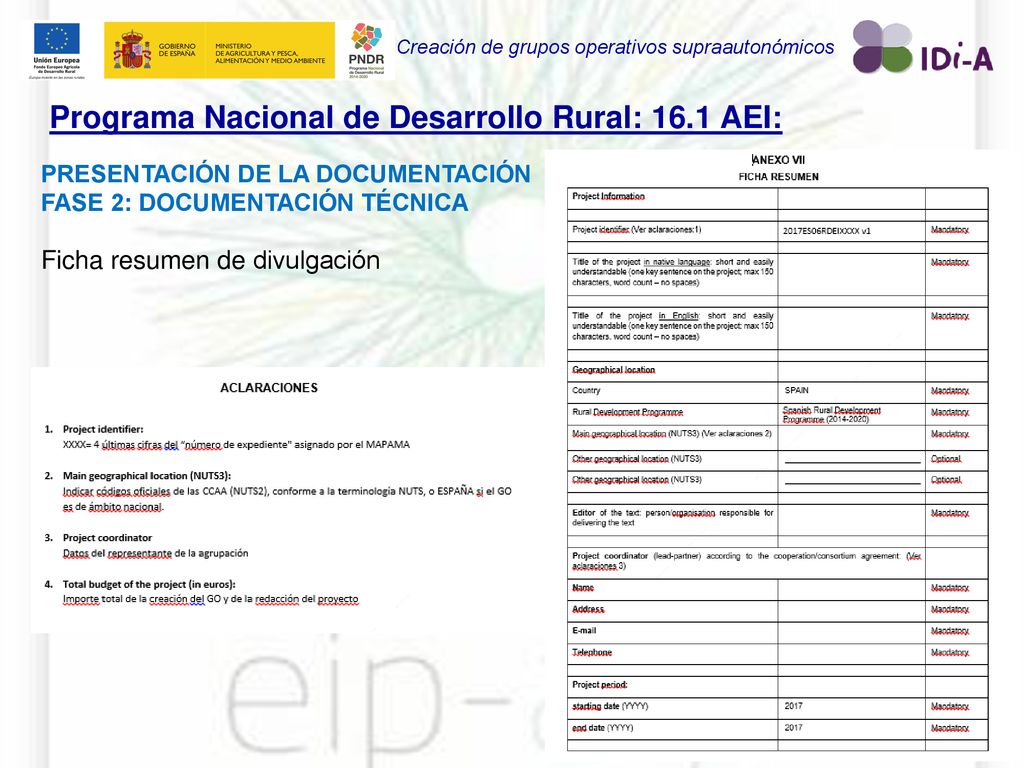Click the 'ACLARACIONES' heading

(269, 388)
